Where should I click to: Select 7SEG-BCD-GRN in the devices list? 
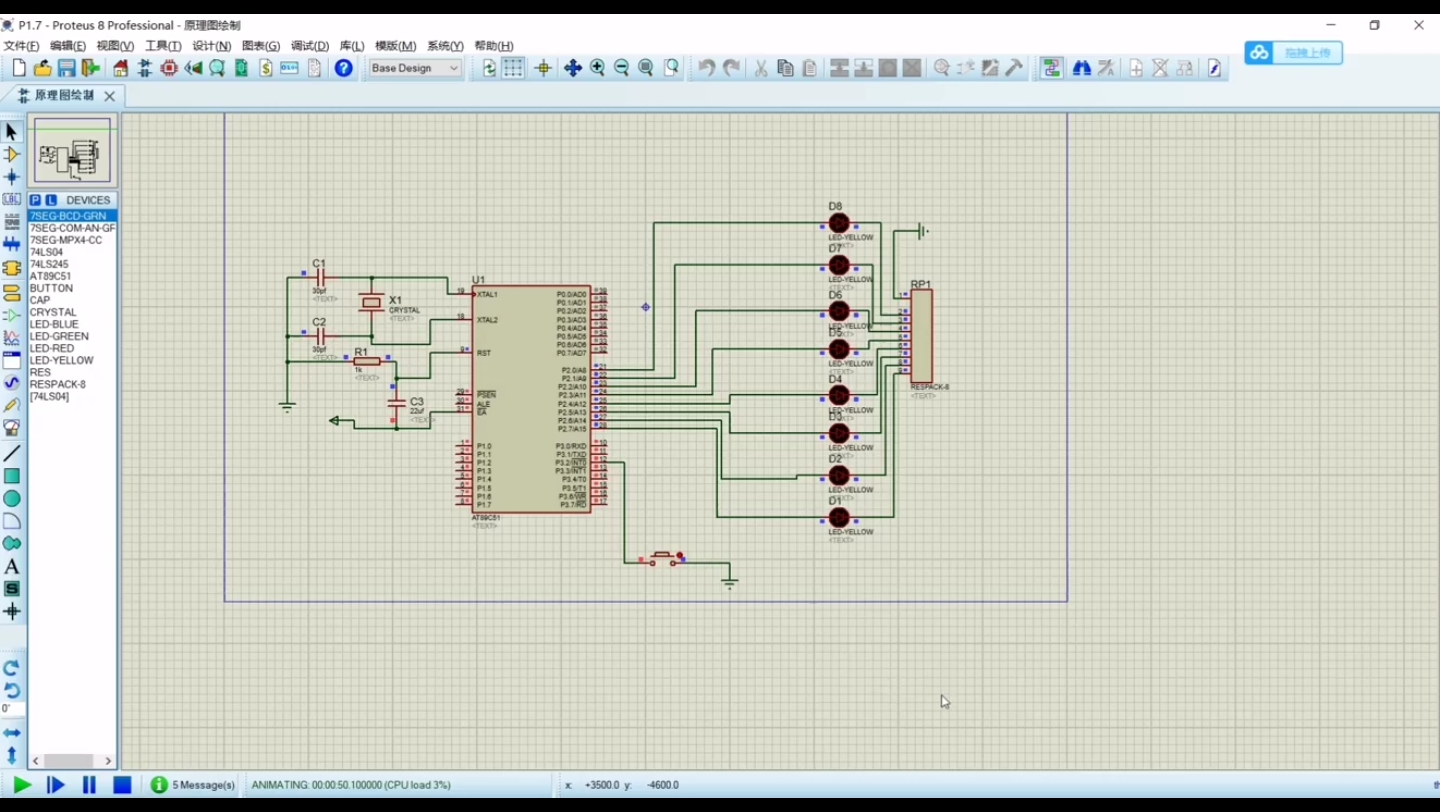pyautogui.click(x=72, y=216)
